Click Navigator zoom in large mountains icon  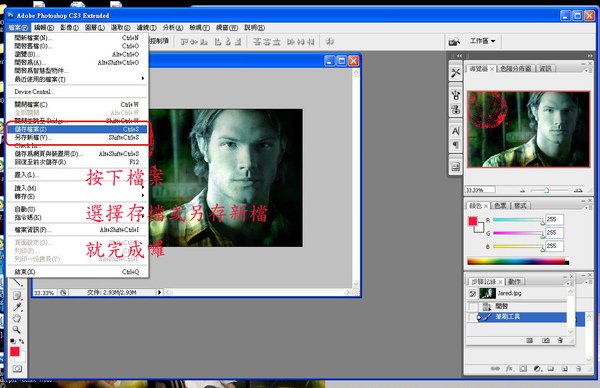point(578,190)
